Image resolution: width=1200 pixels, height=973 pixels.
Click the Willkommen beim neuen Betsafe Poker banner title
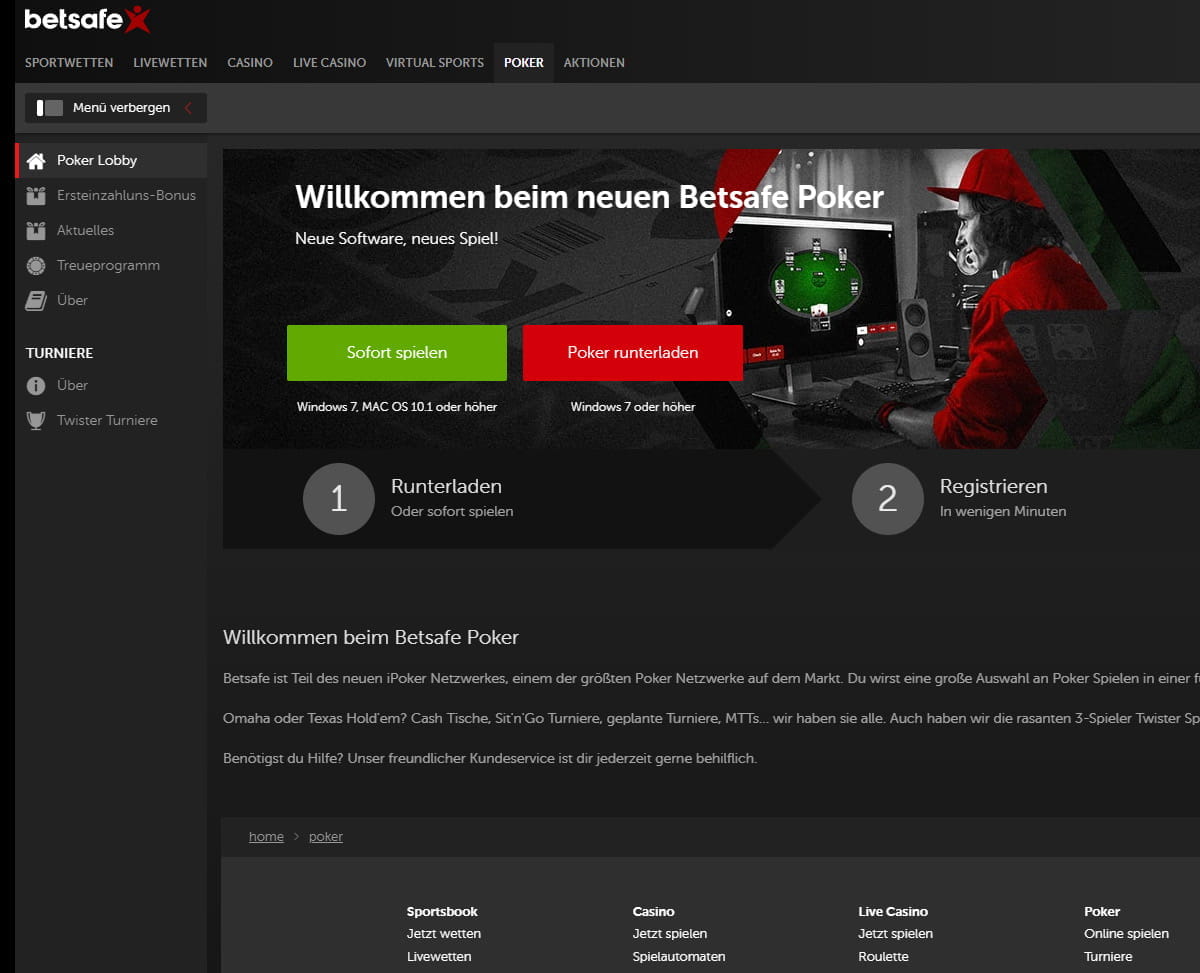pyautogui.click(x=589, y=197)
